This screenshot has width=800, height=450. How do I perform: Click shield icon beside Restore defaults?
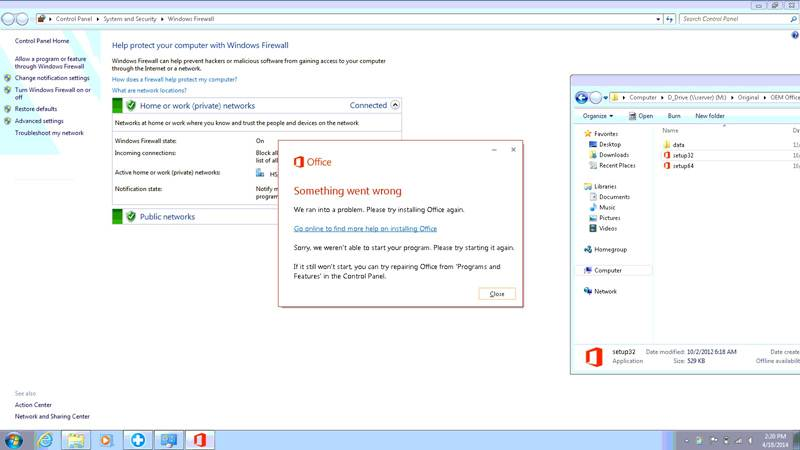[x=7, y=109]
